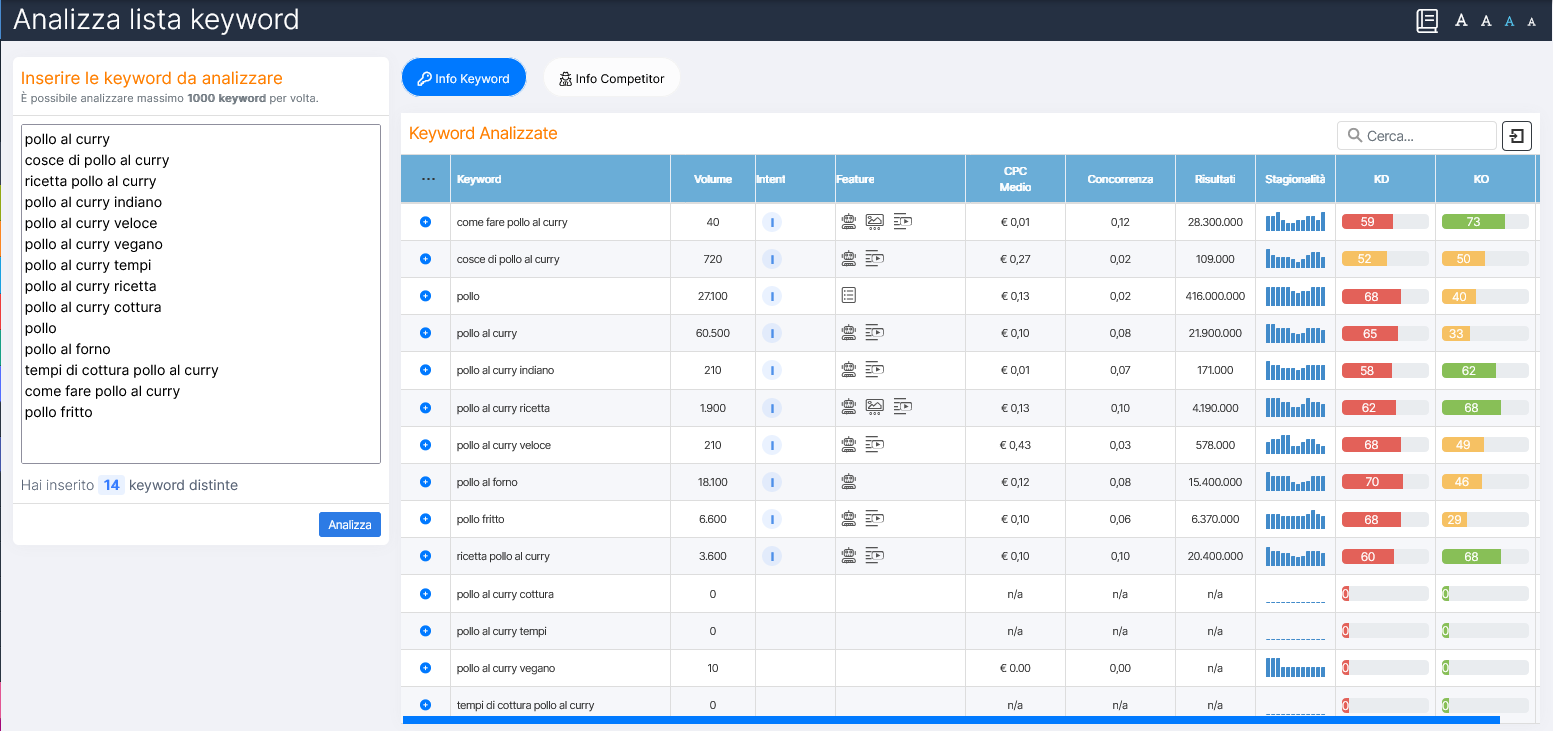Click the magnifier icon inside the Cerca field

point(1355,135)
